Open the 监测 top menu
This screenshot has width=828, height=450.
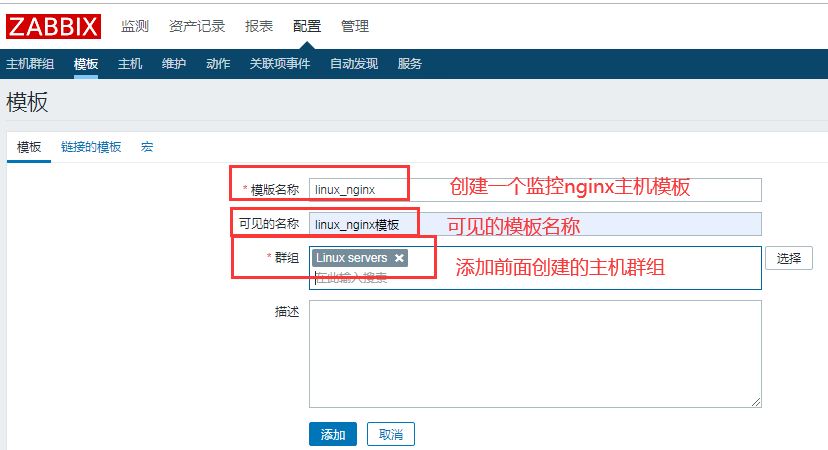135,26
